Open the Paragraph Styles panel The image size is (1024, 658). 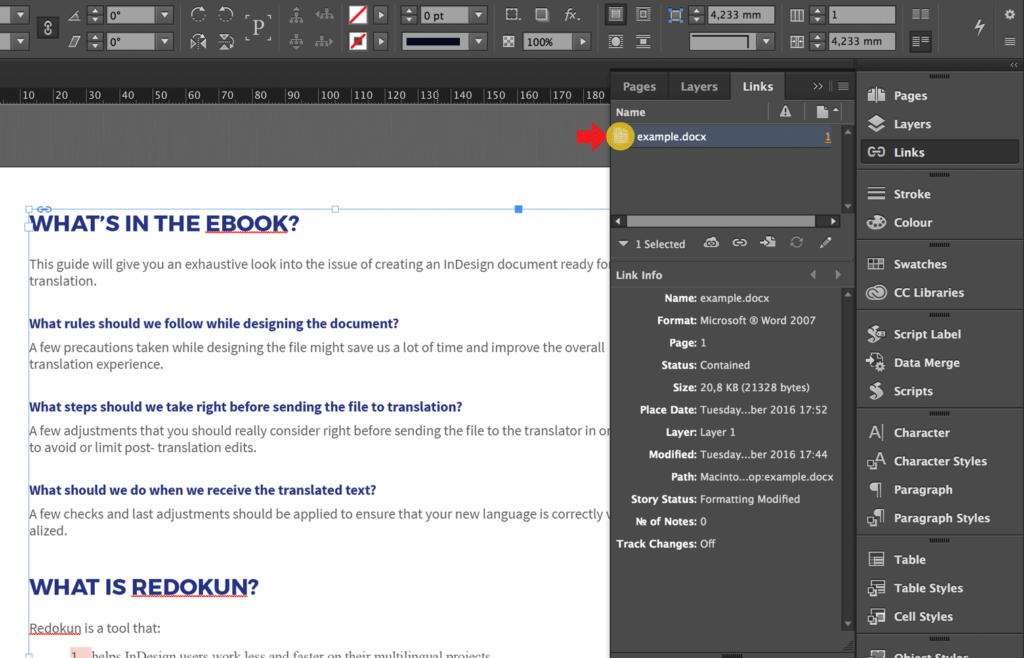pyautogui.click(x=940, y=518)
